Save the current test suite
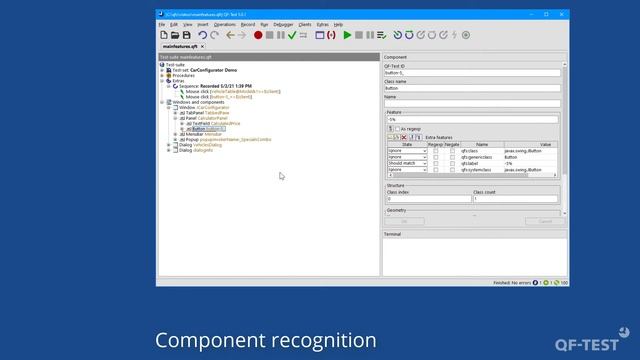 pos(187,35)
